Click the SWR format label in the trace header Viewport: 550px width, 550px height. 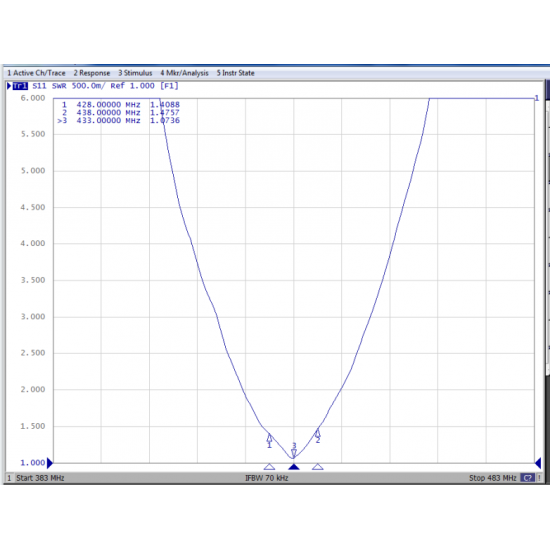59,86
